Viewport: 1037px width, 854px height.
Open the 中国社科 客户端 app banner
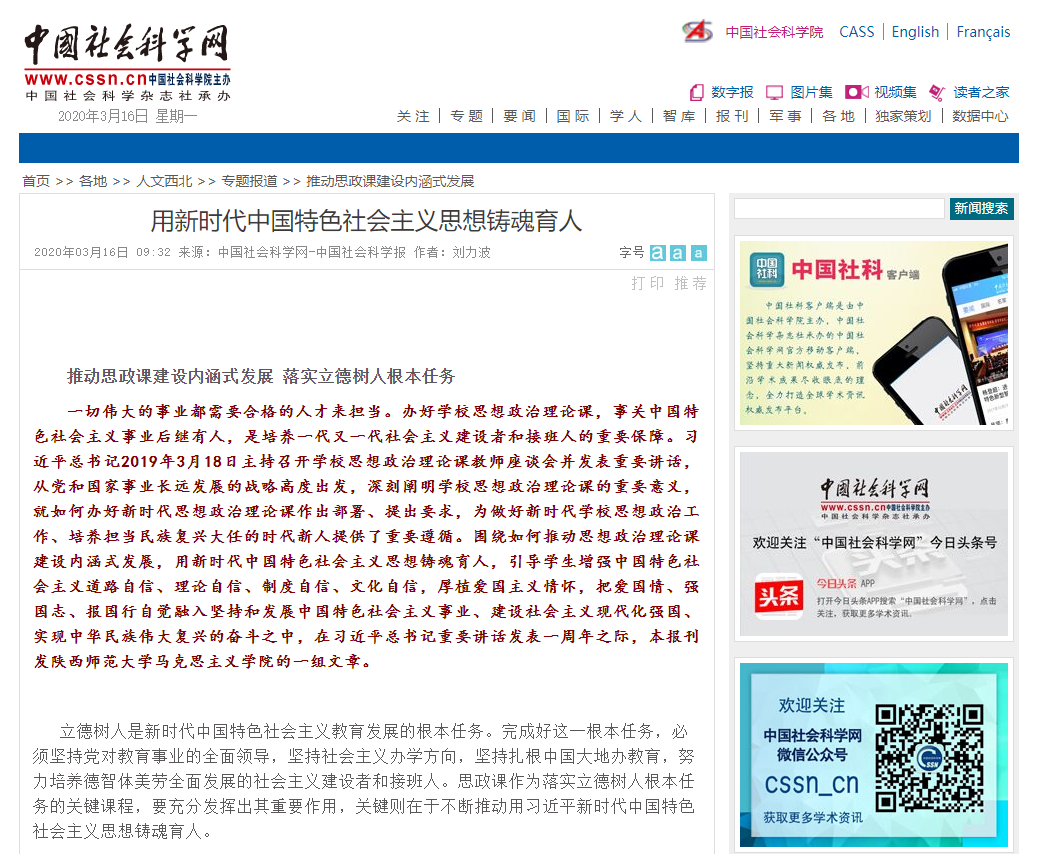[x=872, y=331]
